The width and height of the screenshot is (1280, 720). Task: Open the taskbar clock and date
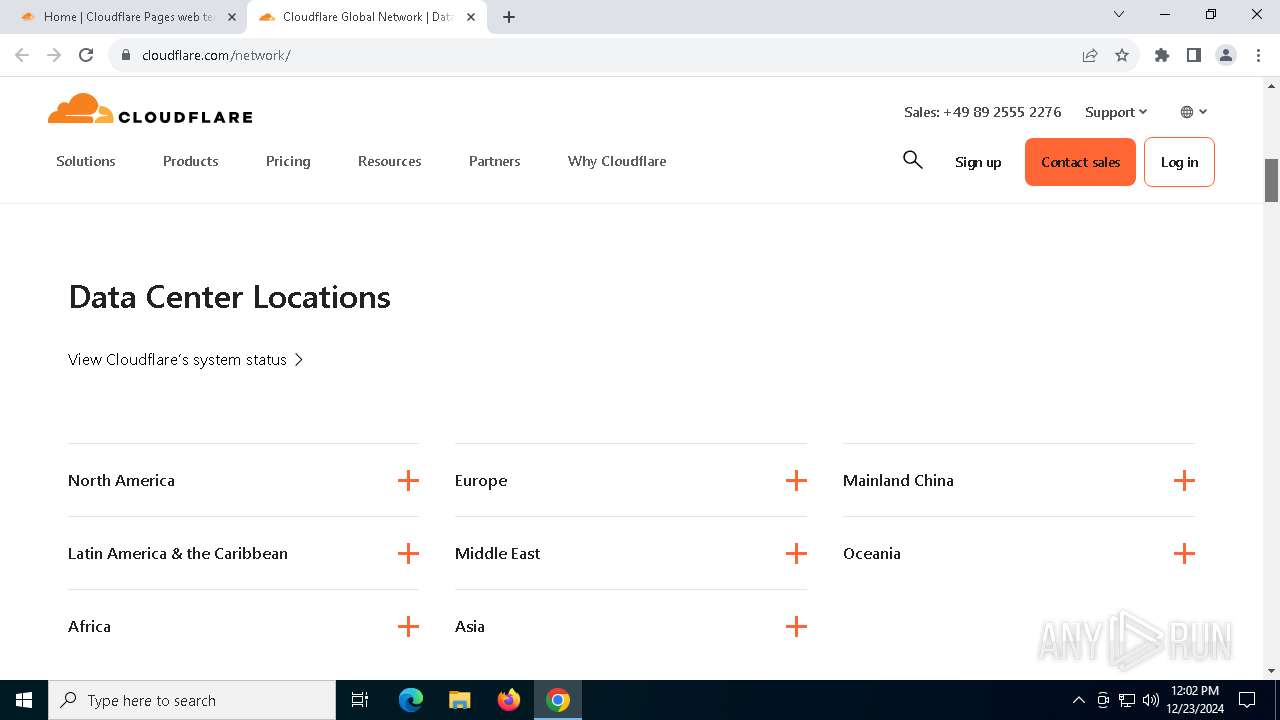click(1194, 700)
